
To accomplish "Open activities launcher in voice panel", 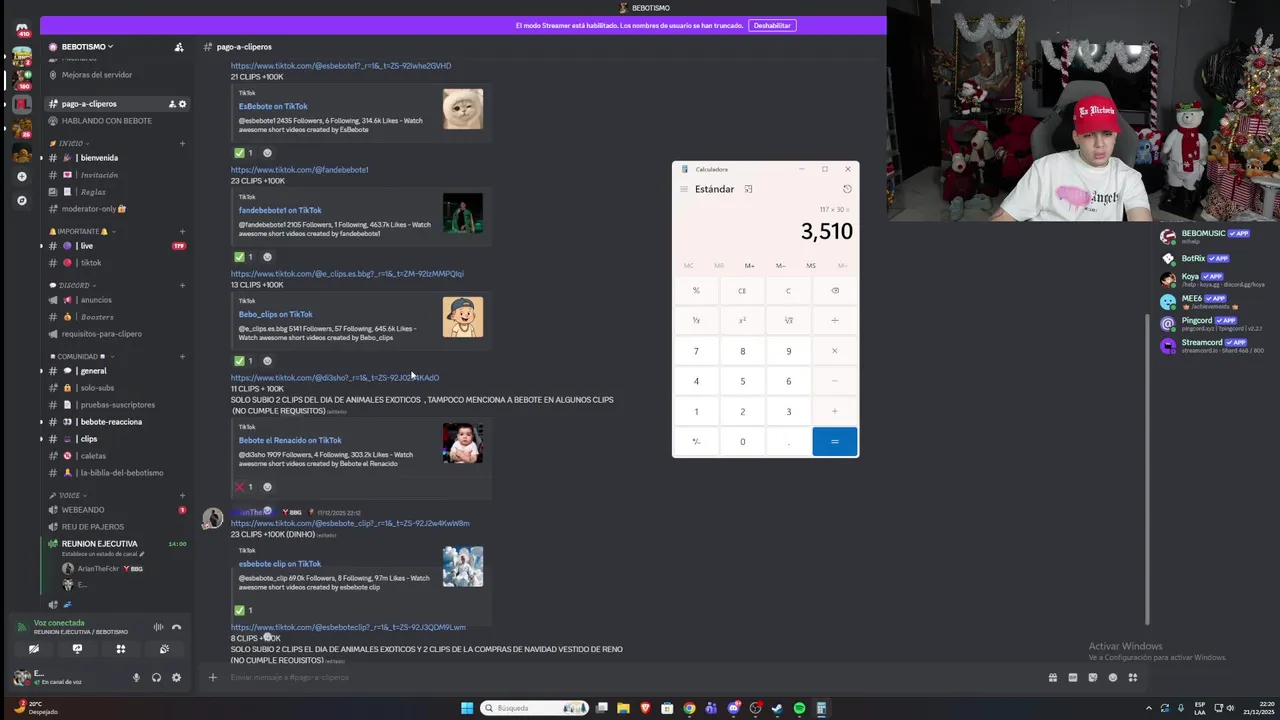I will point(121,649).
